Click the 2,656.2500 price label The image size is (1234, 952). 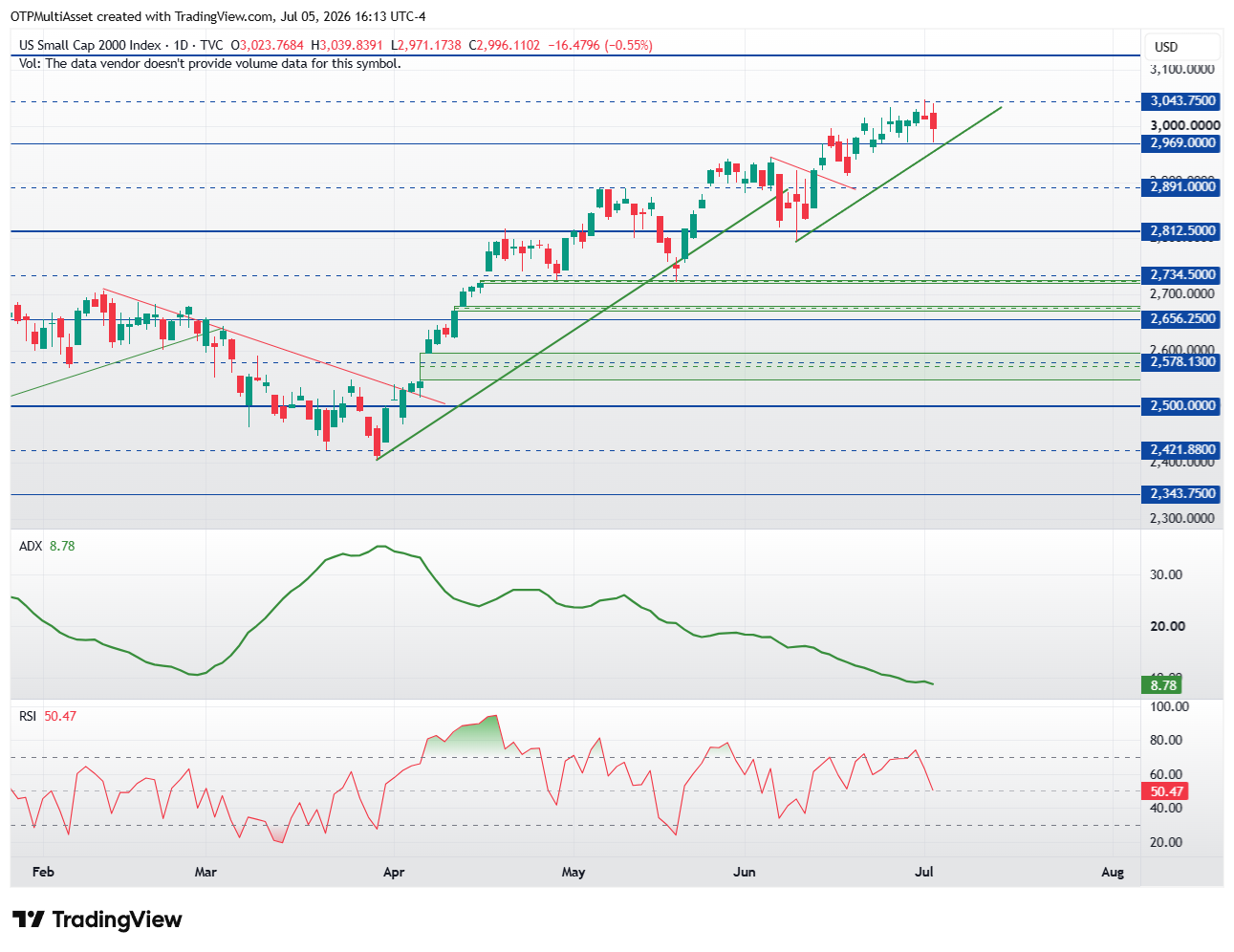(1182, 318)
